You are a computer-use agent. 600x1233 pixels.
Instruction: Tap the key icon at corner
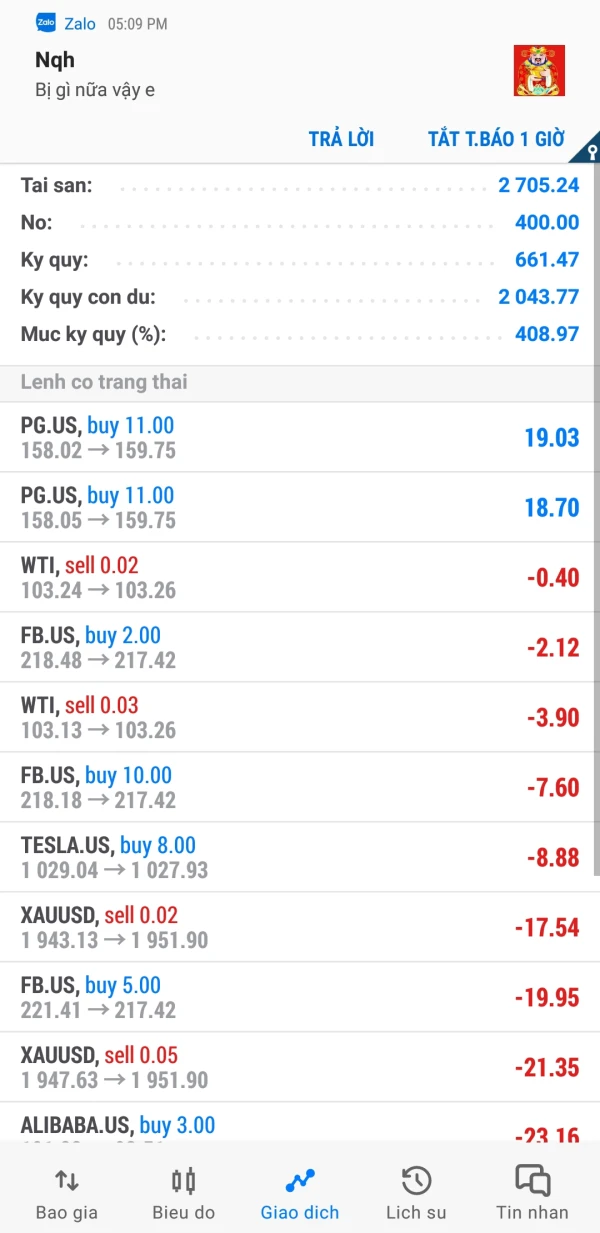(x=592, y=152)
